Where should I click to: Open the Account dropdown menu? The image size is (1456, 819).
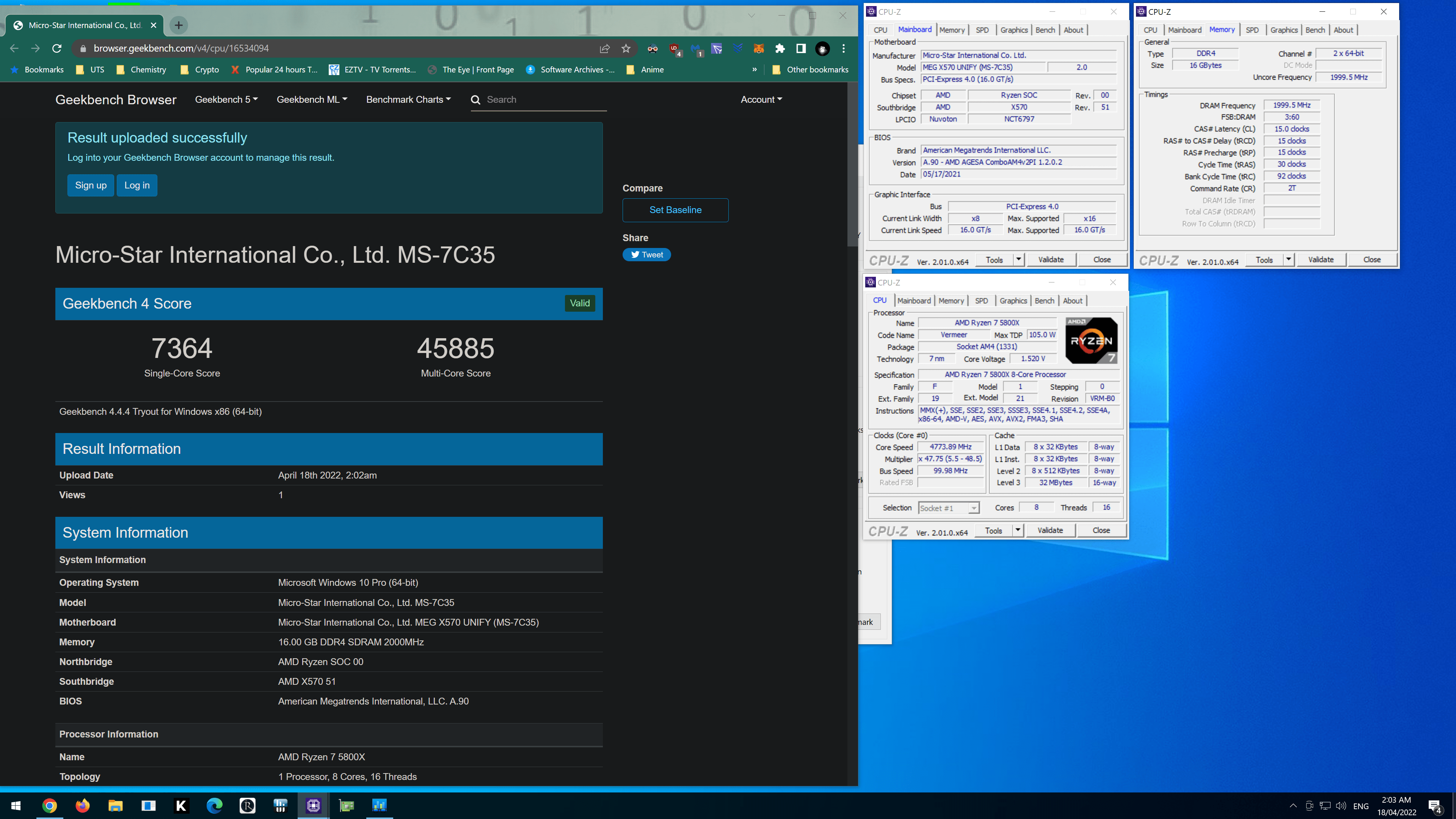pyautogui.click(x=761, y=99)
